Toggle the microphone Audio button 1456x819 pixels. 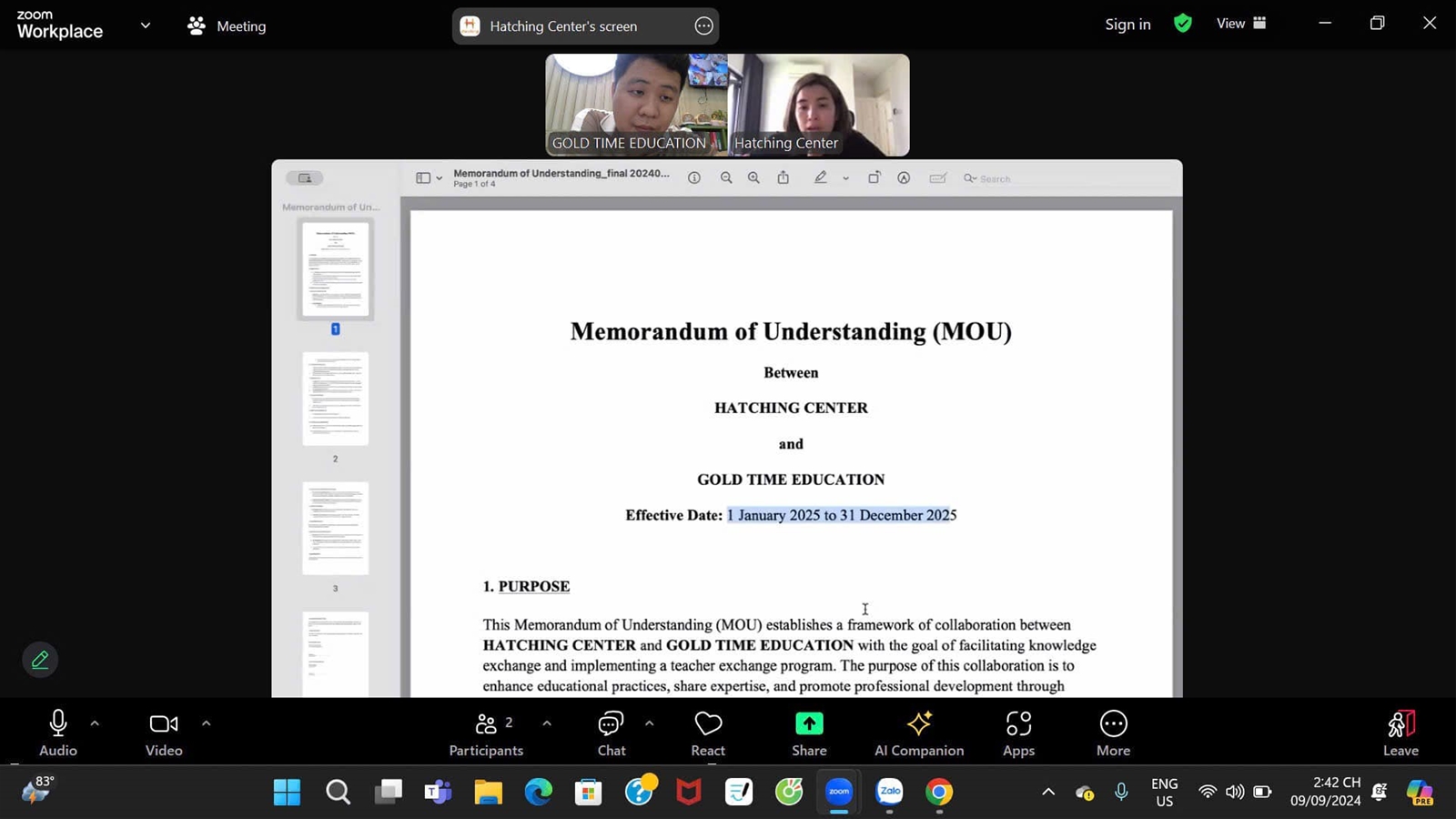tap(57, 733)
